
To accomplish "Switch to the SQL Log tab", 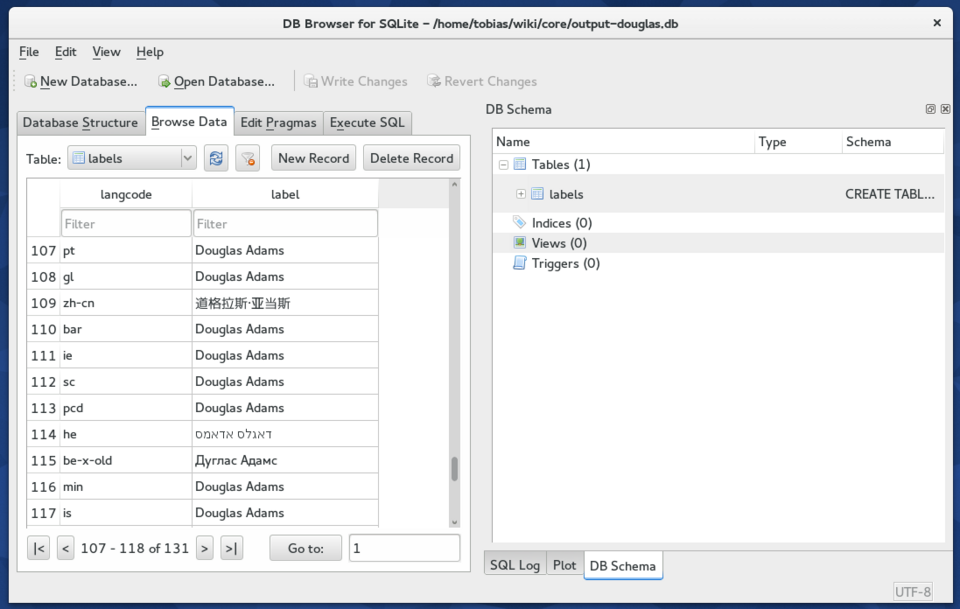I will pyautogui.click(x=515, y=565).
